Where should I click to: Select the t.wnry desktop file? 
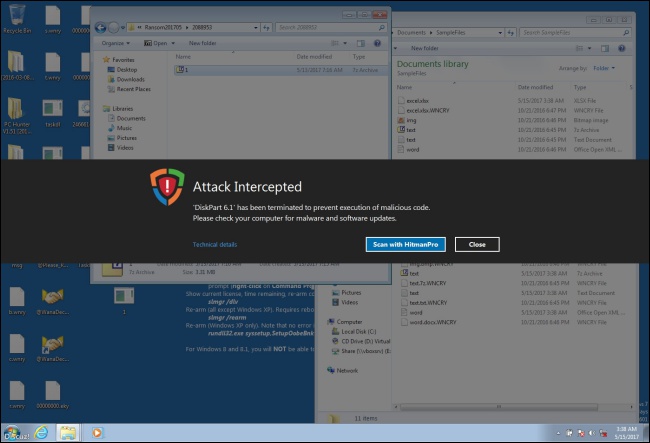click(53, 66)
